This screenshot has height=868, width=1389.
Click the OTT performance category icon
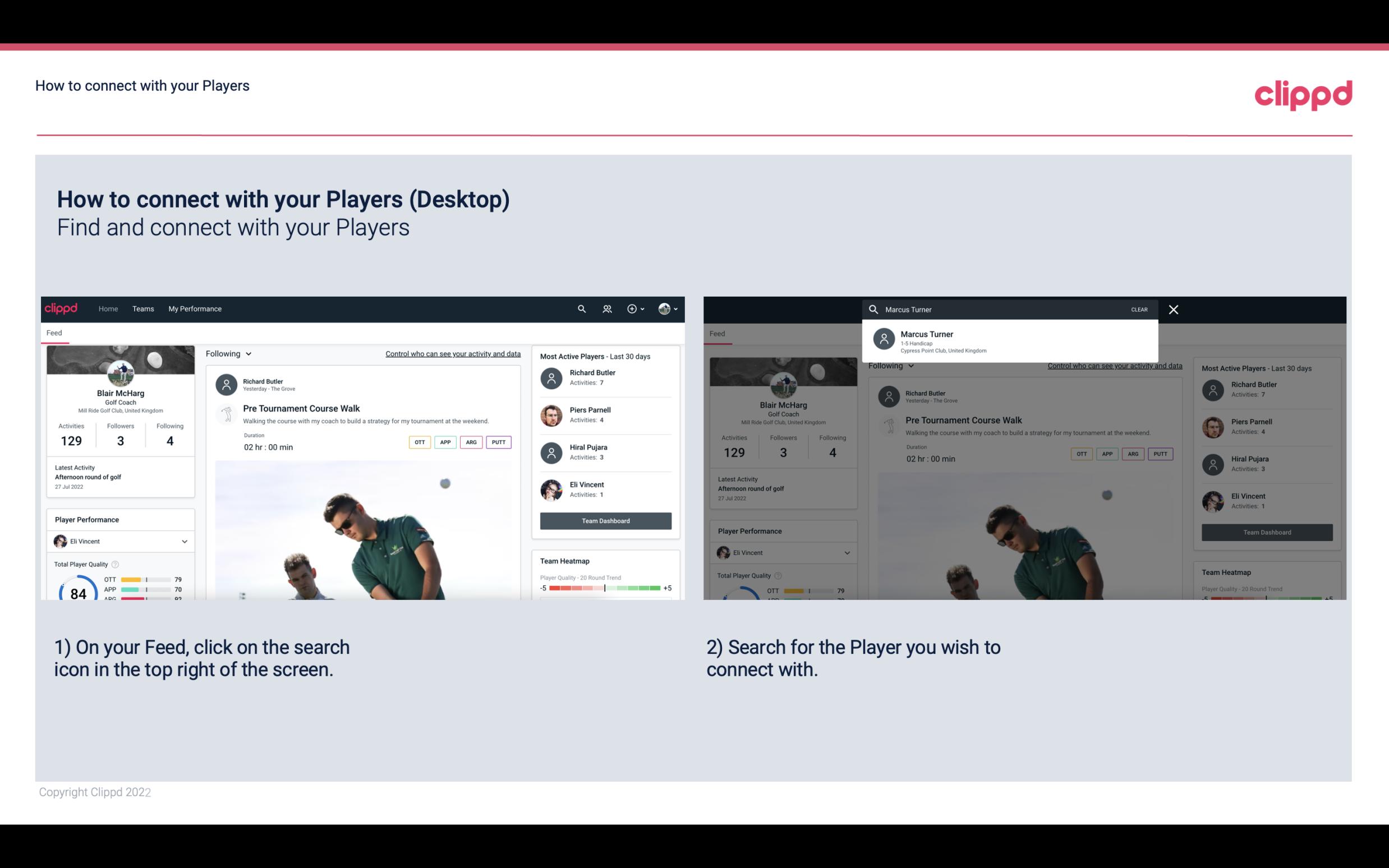coord(419,442)
